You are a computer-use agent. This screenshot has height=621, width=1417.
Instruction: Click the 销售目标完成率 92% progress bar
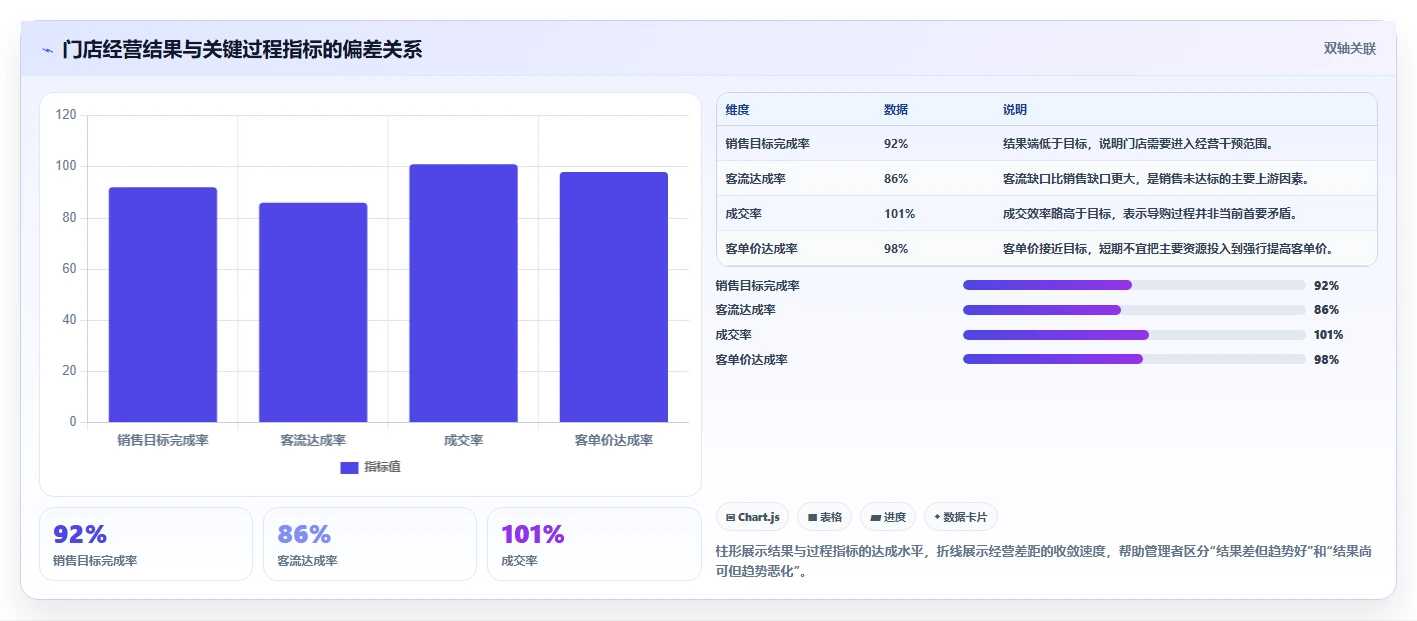coord(1134,285)
